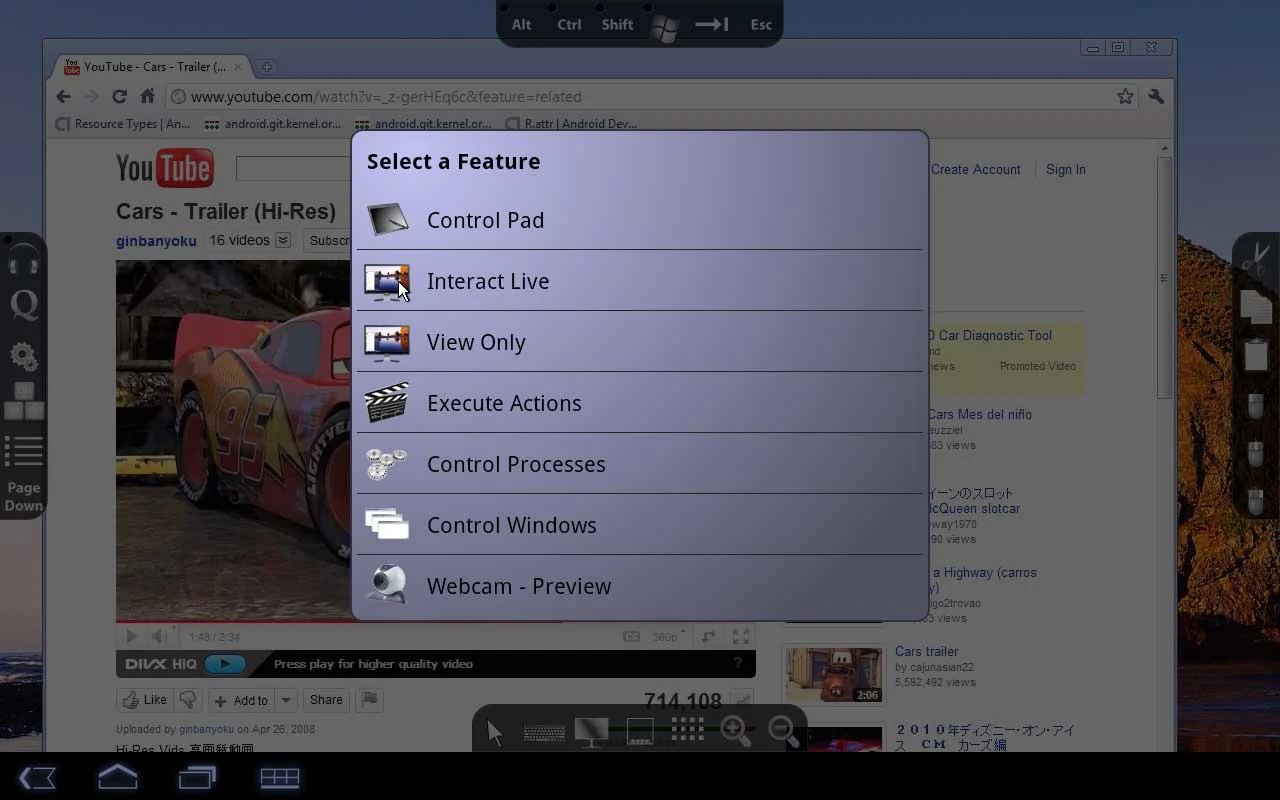Tap the Tab arrow key

click(712, 25)
